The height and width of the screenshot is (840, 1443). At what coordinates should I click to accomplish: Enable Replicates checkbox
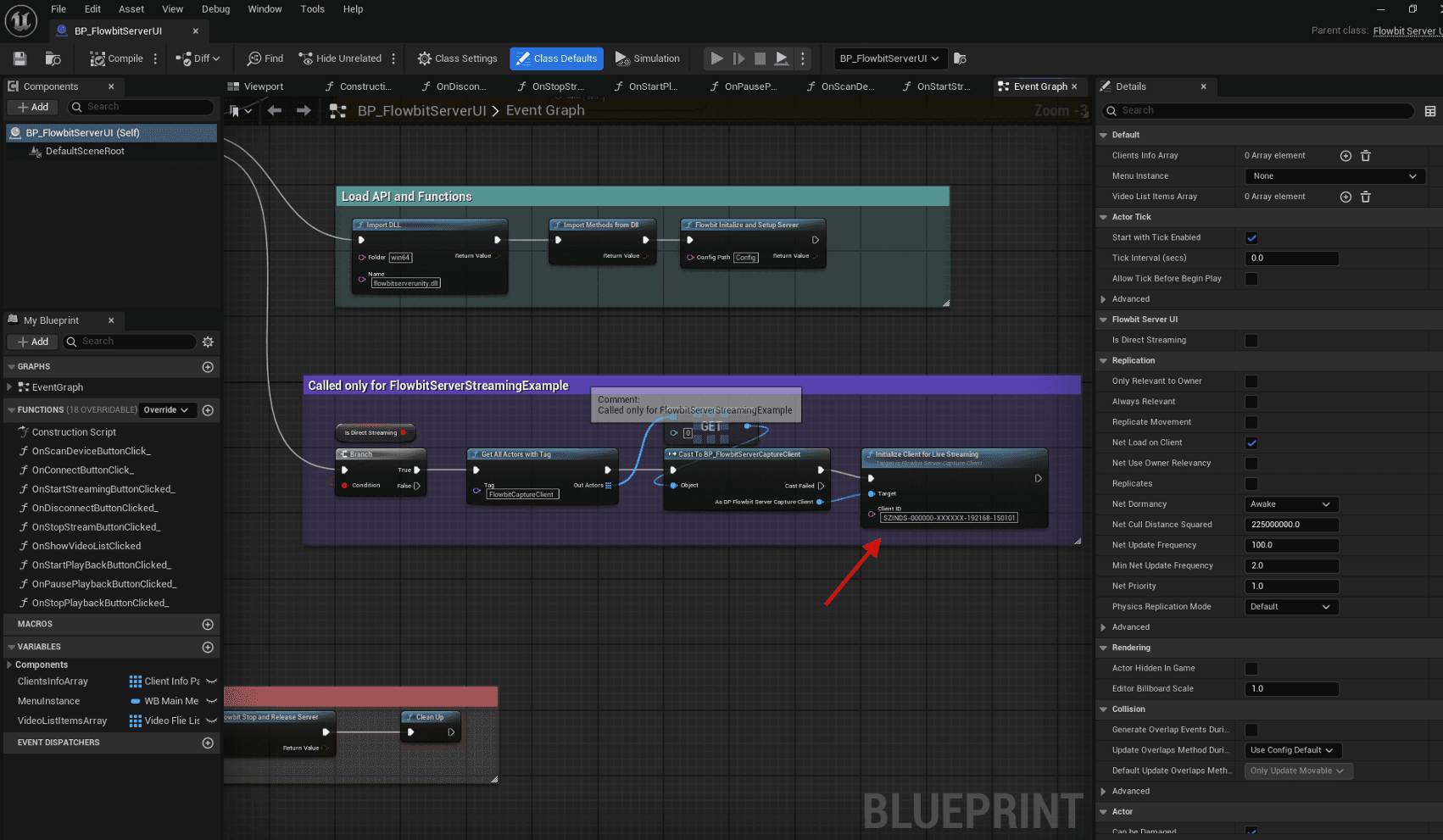pyautogui.click(x=1251, y=484)
